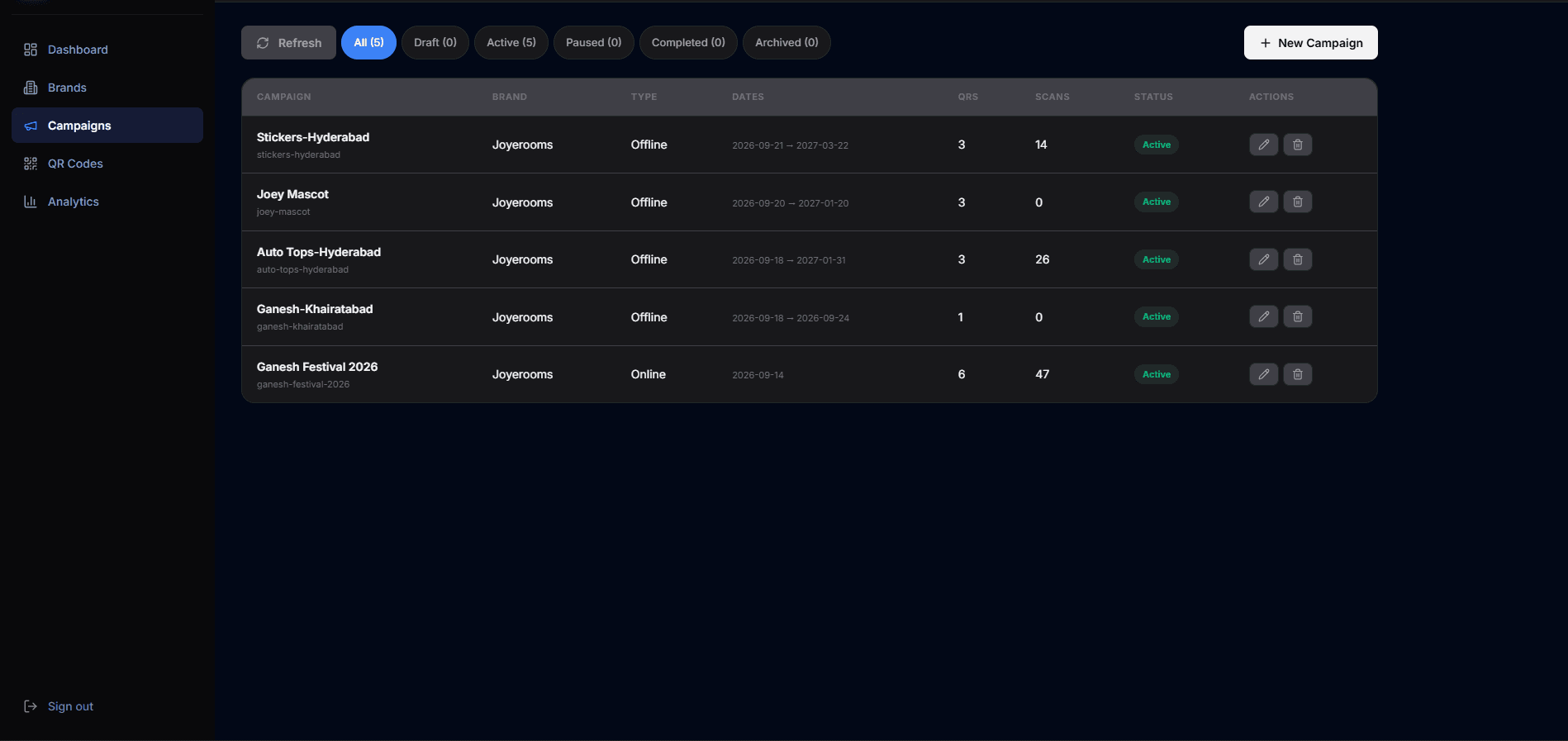Click the CAMPAIGN column header
The width and height of the screenshot is (1568, 741).
(284, 97)
